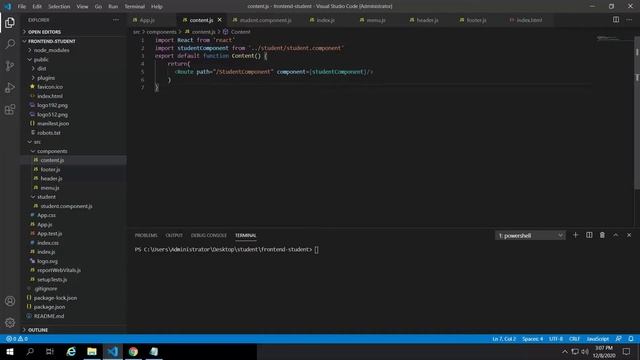This screenshot has width=640, height=360.
Task: Open the Accounts menu icon
Action: point(10,301)
